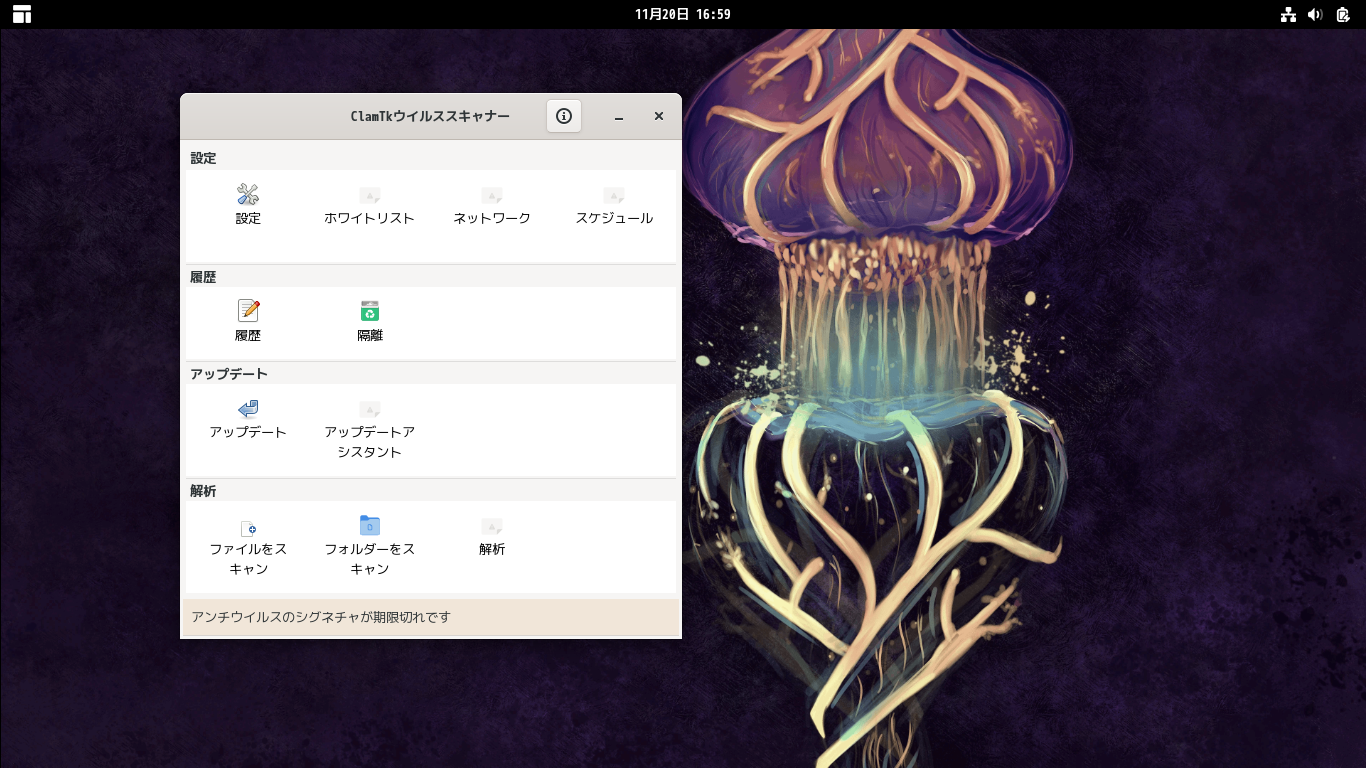Click the アップデートアシスタント label
The image size is (1366, 768).
(370, 442)
